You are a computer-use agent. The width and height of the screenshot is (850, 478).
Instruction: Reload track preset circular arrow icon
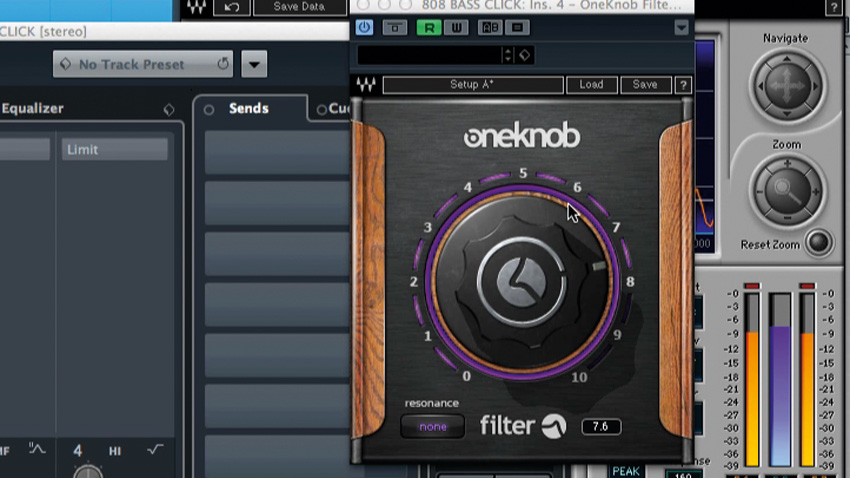(223, 64)
